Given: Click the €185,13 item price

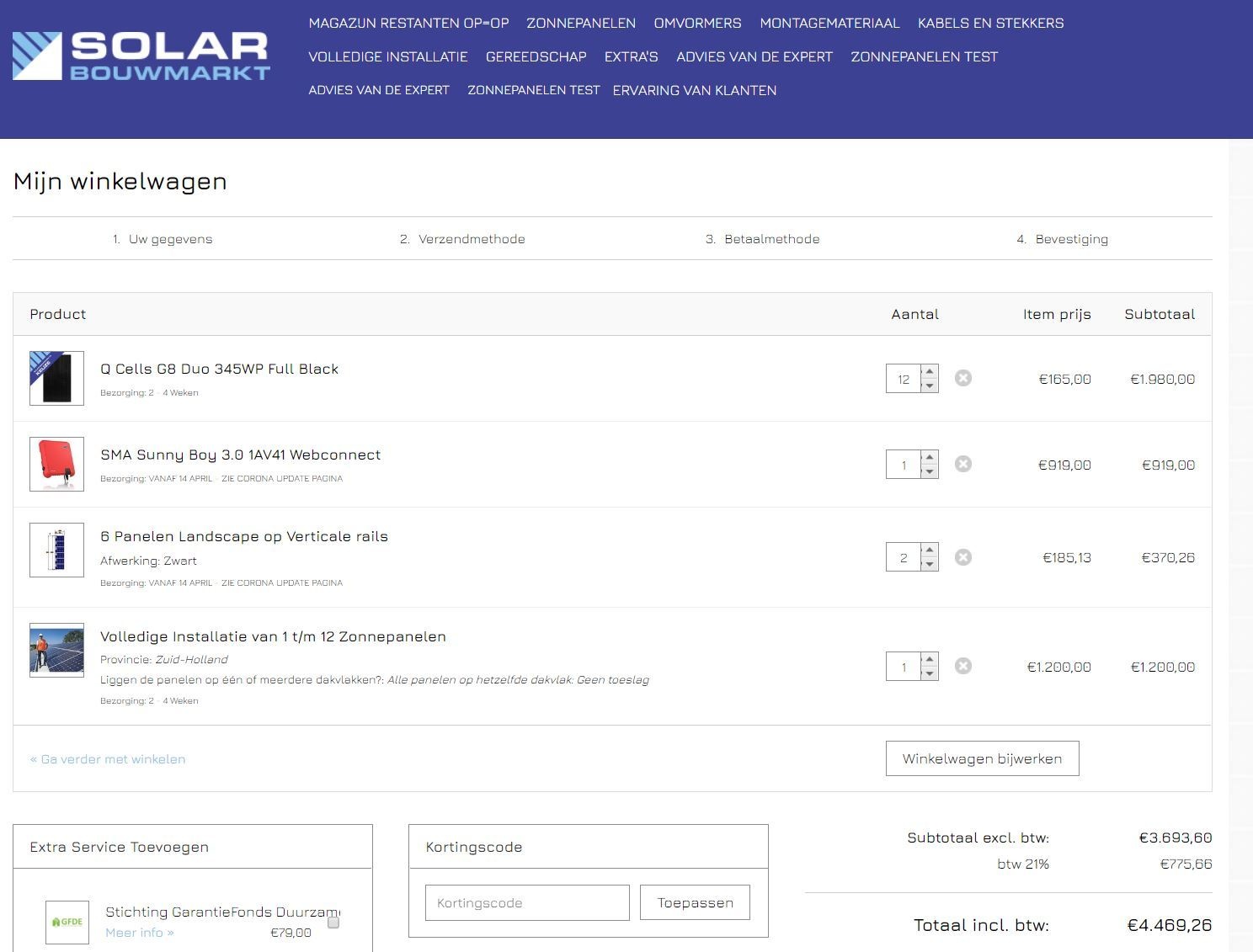Looking at the screenshot, I should [1067, 557].
